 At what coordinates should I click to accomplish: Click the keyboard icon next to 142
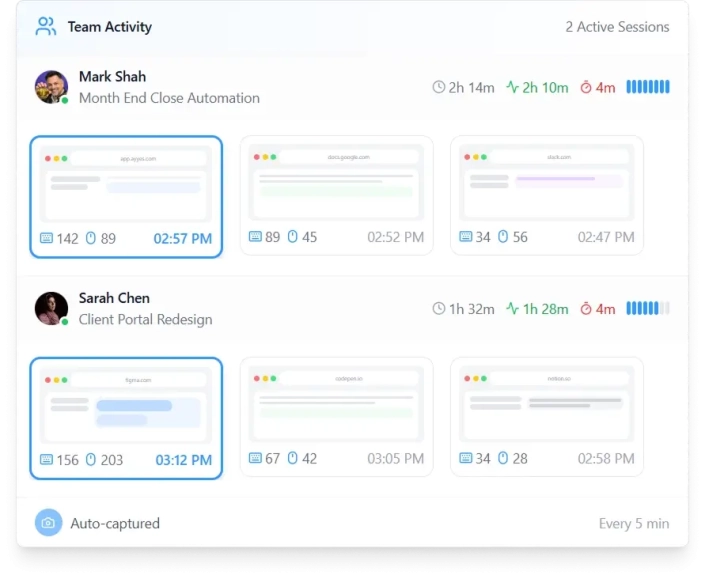point(46,238)
